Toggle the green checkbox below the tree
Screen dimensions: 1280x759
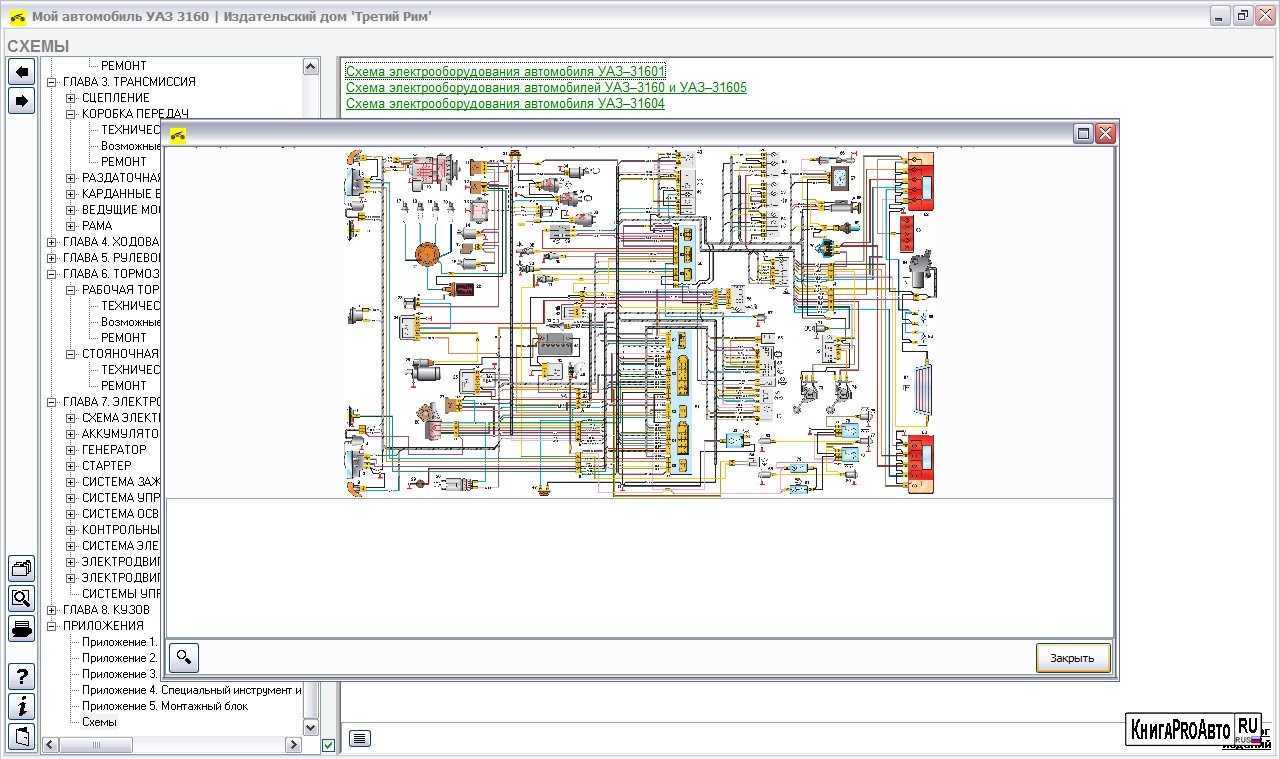point(328,745)
